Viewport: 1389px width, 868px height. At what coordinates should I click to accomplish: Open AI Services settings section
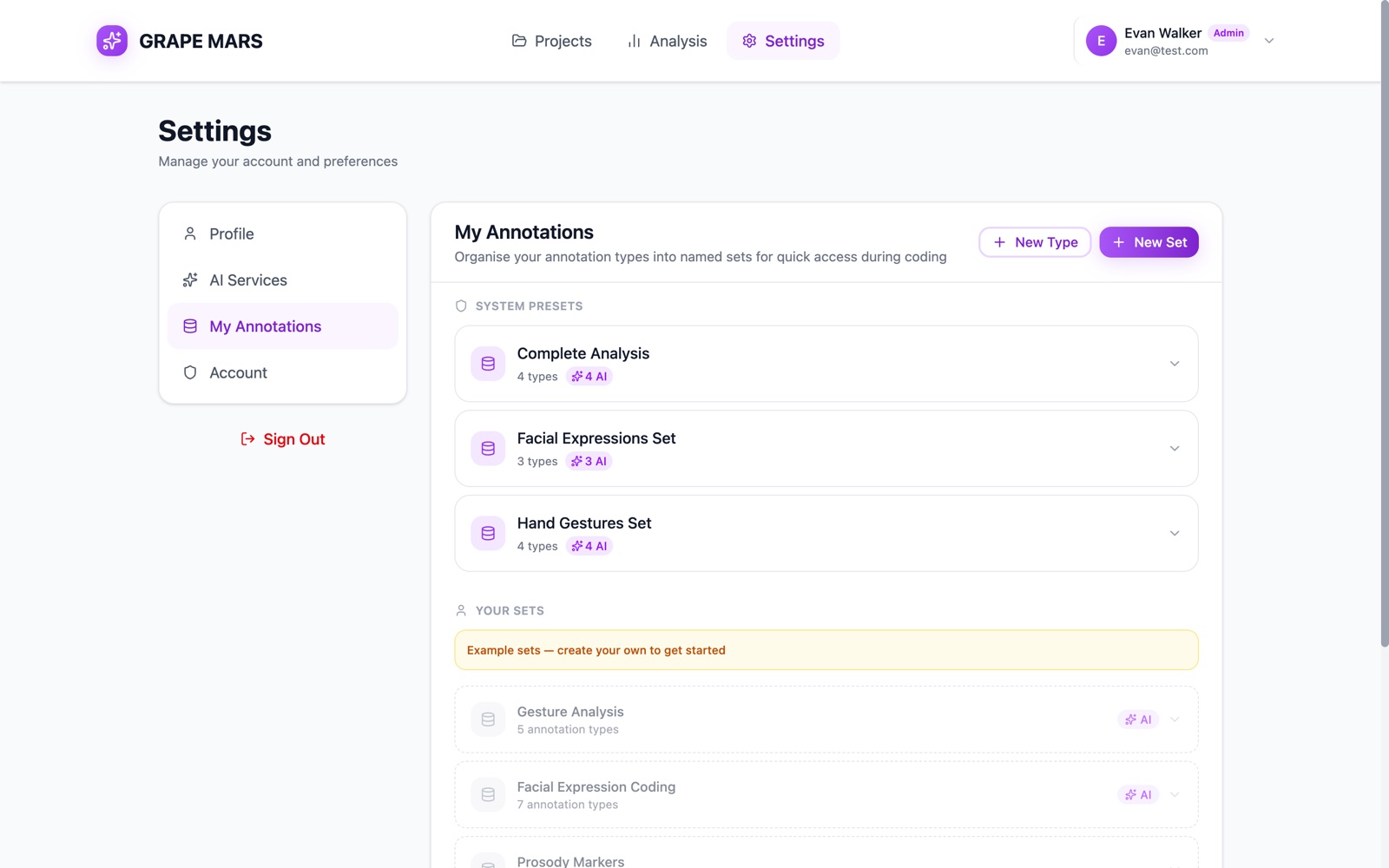click(x=282, y=280)
